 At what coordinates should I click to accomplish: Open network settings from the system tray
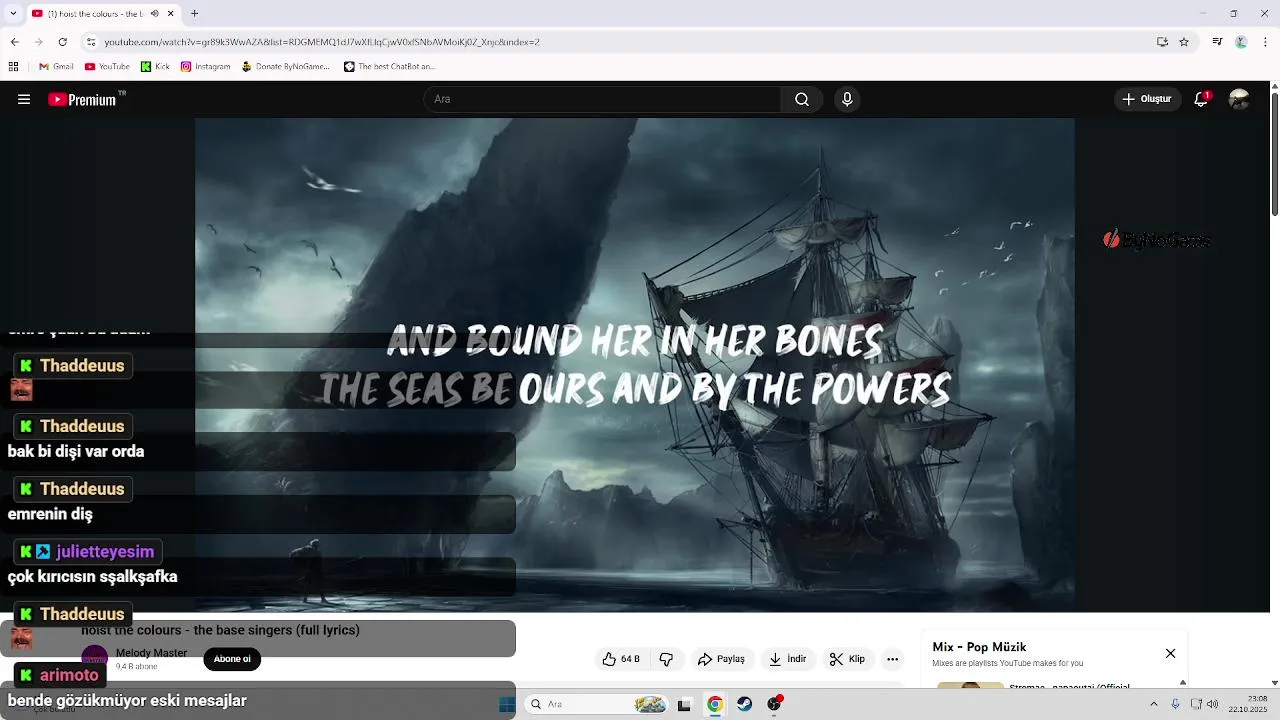[x=1196, y=704]
